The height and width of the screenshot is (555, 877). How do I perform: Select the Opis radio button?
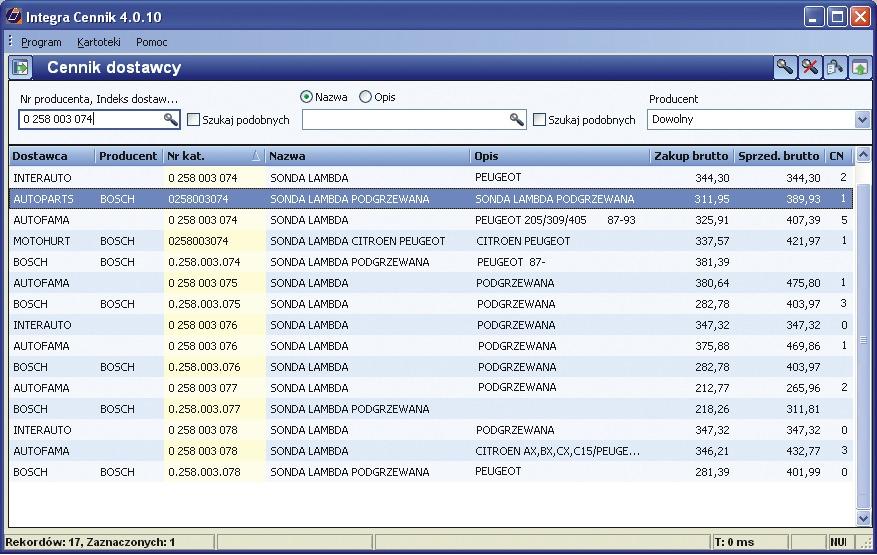365,97
